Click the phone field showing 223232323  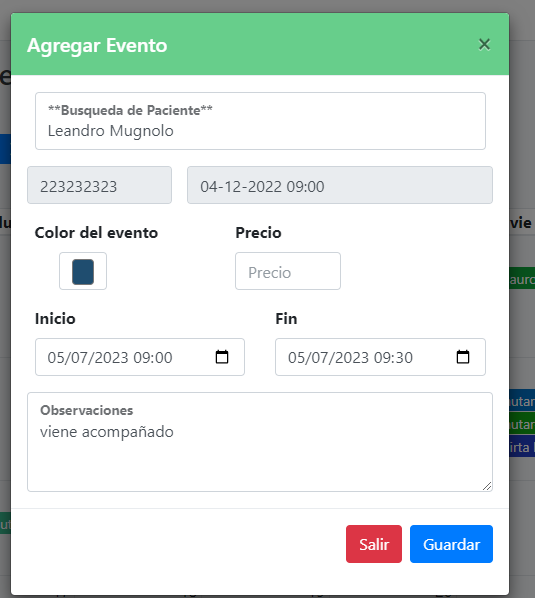[99, 185]
